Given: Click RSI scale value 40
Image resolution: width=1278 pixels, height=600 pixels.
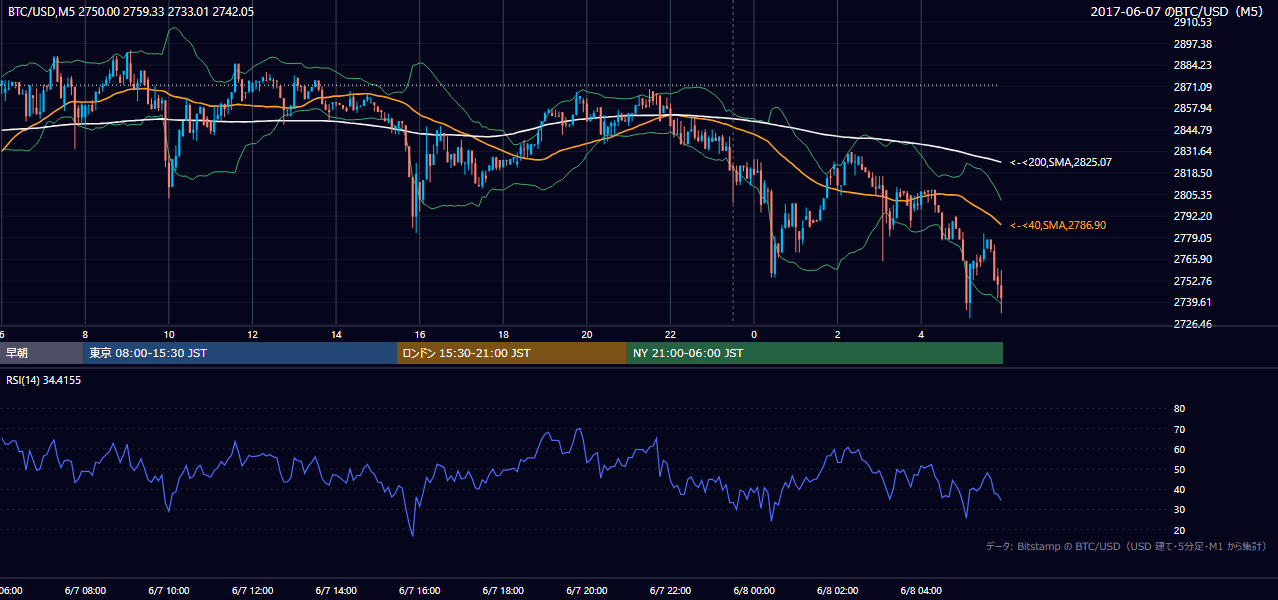Looking at the screenshot, I should (1179, 490).
